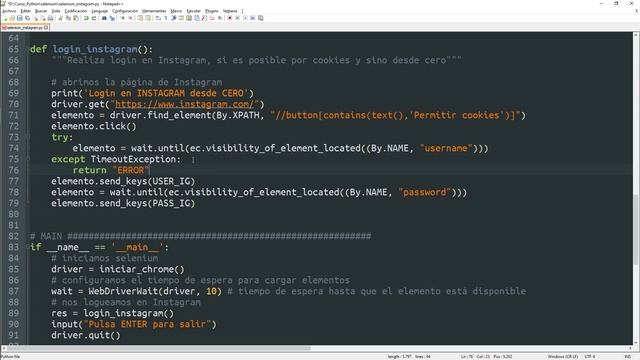Screen dimensions: 640x360
Task: Open user defined language icon
Action: tap(180, 18)
